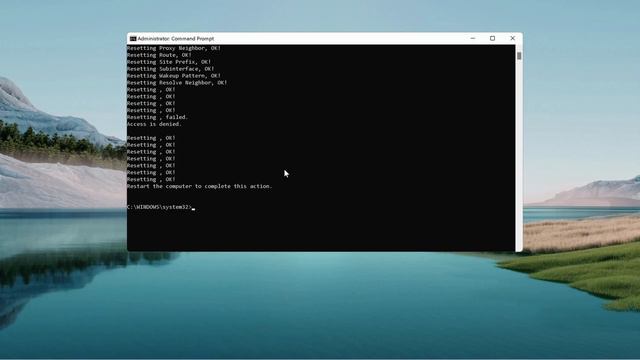The width and height of the screenshot is (640, 360).
Task: Click the 'Resetting Site Prefix, OK!' line
Action: tap(169, 62)
